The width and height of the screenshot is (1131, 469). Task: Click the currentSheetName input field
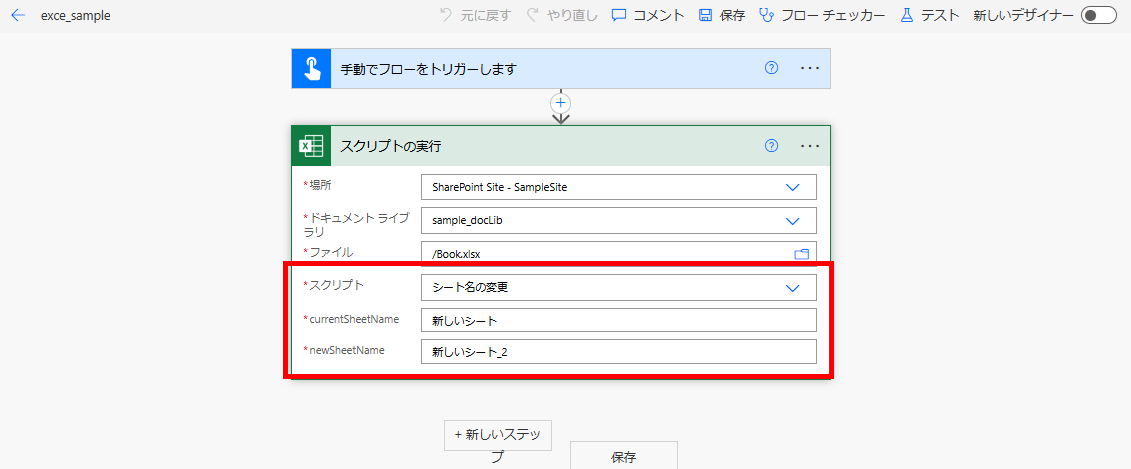(618, 321)
